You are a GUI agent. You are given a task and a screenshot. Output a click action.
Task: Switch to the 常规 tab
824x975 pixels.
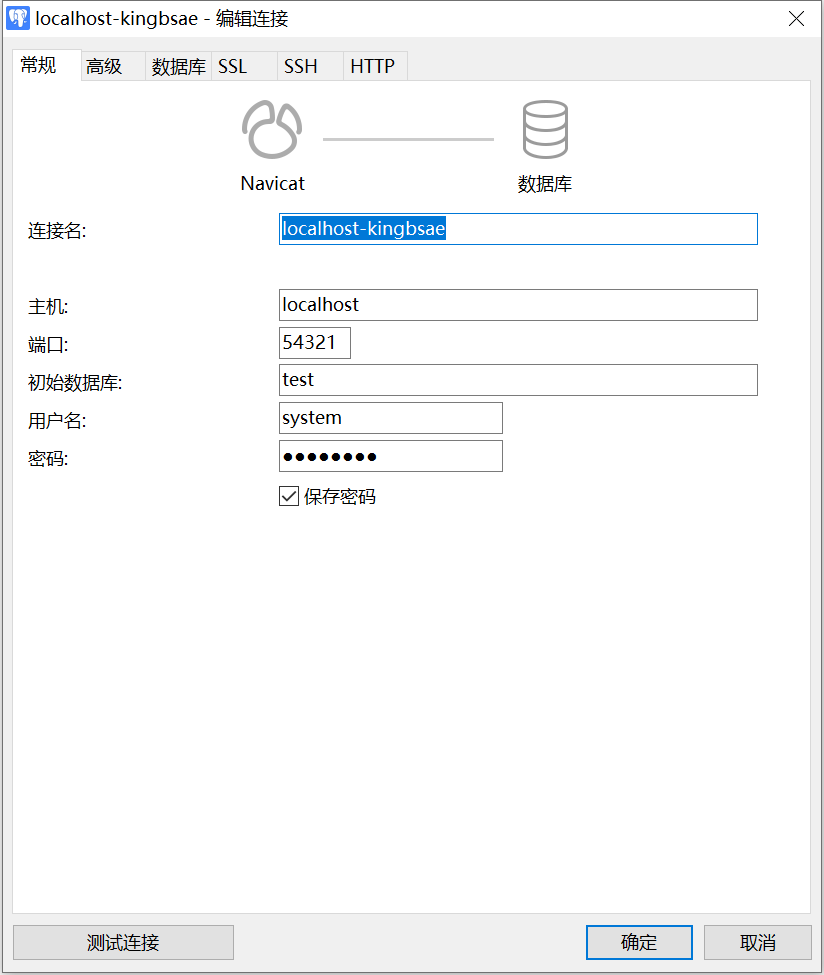pyautogui.click(x=47, y=65)
